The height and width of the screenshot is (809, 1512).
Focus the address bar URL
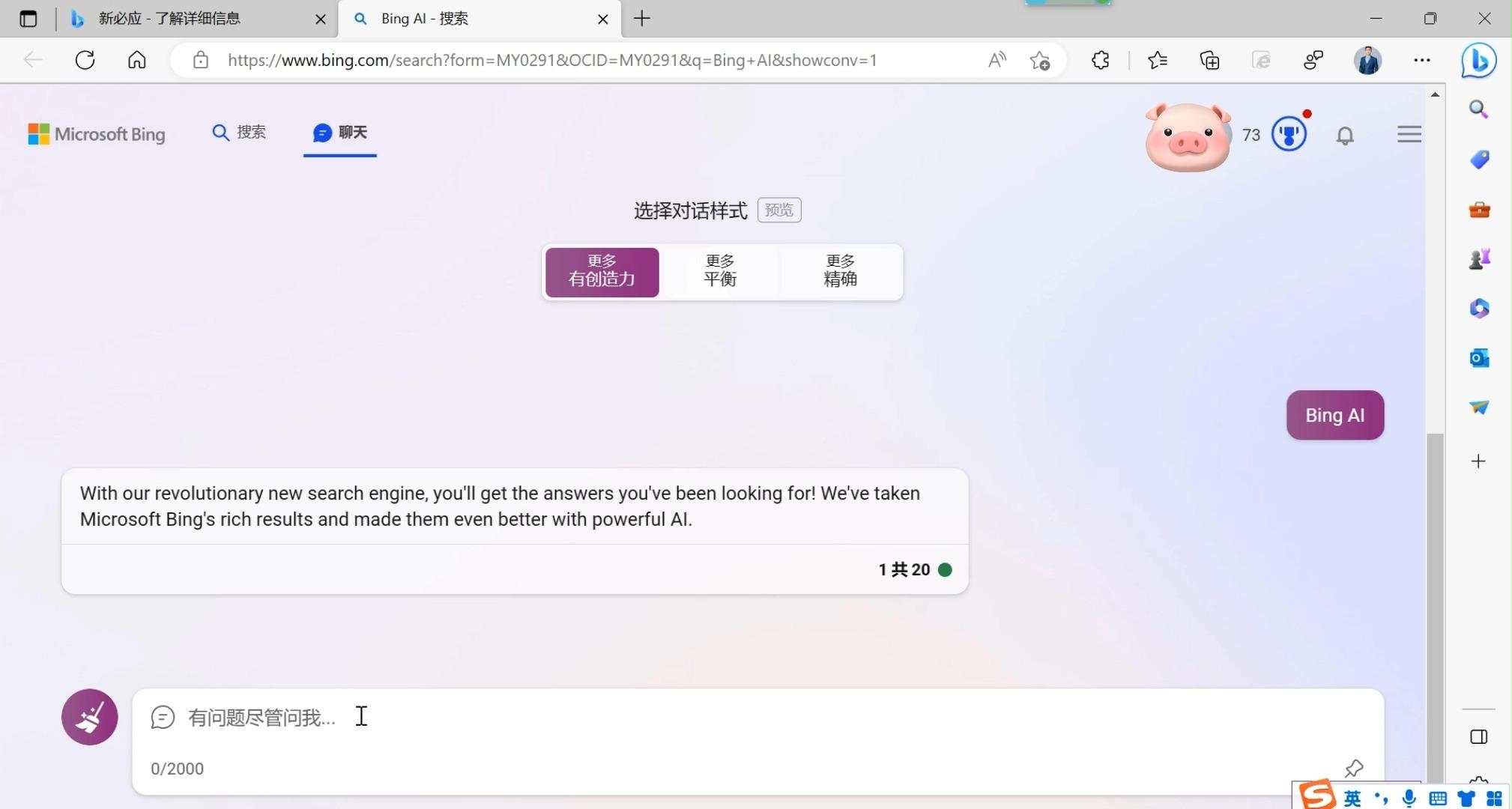[552, 60]
